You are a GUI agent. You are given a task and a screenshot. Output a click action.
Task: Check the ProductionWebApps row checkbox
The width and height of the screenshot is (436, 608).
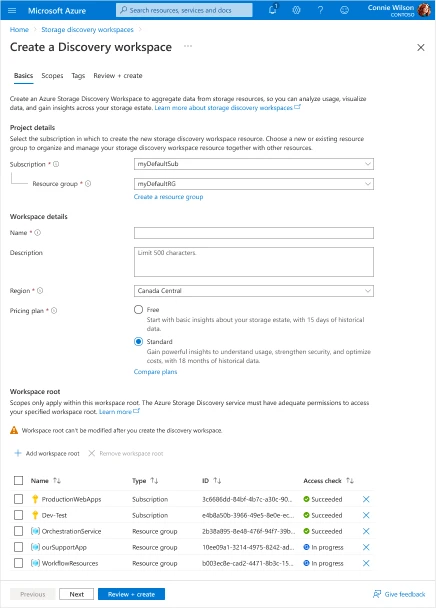tap(18, 499)
